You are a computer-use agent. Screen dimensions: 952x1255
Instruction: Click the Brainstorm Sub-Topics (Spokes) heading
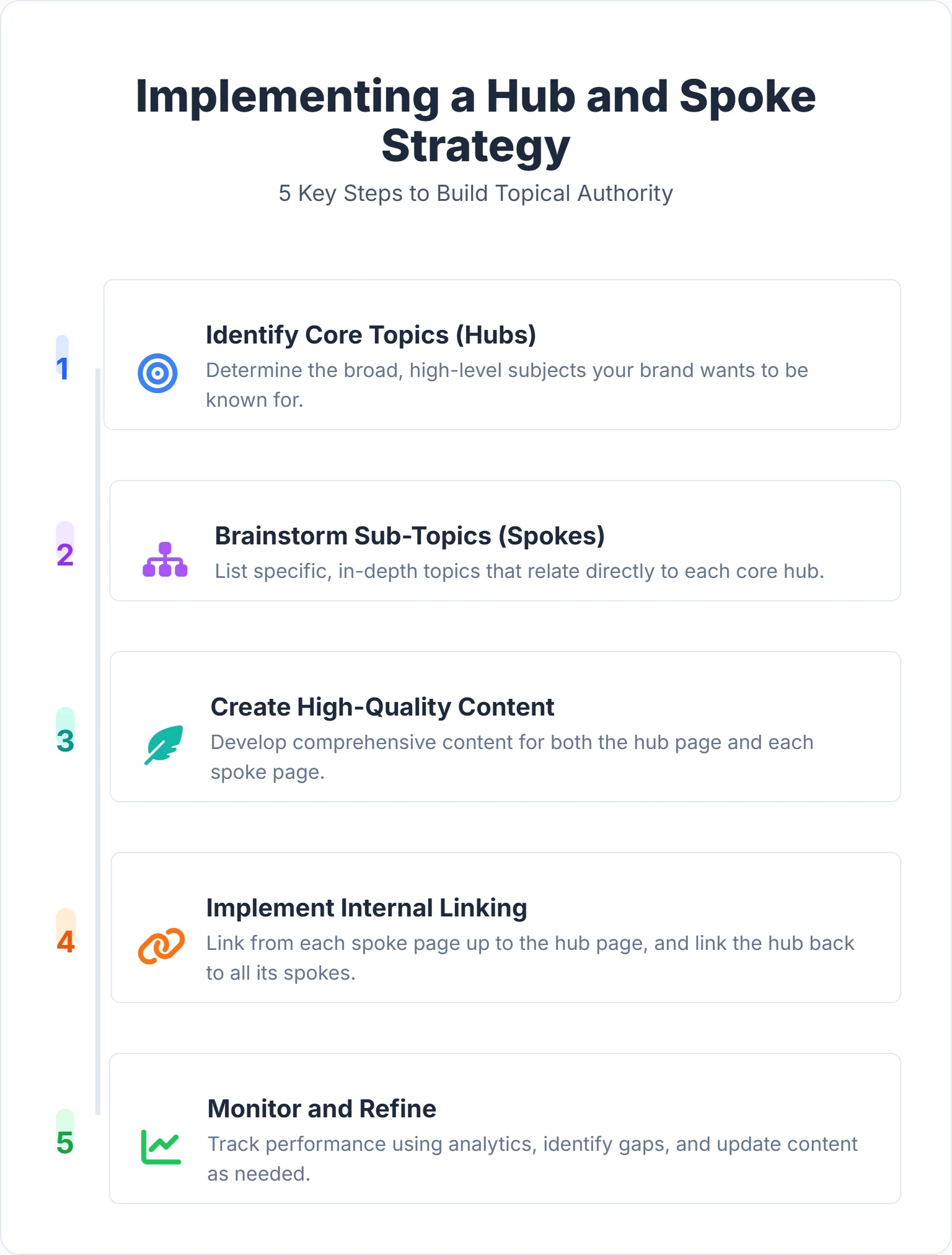[x=410, y=536]
